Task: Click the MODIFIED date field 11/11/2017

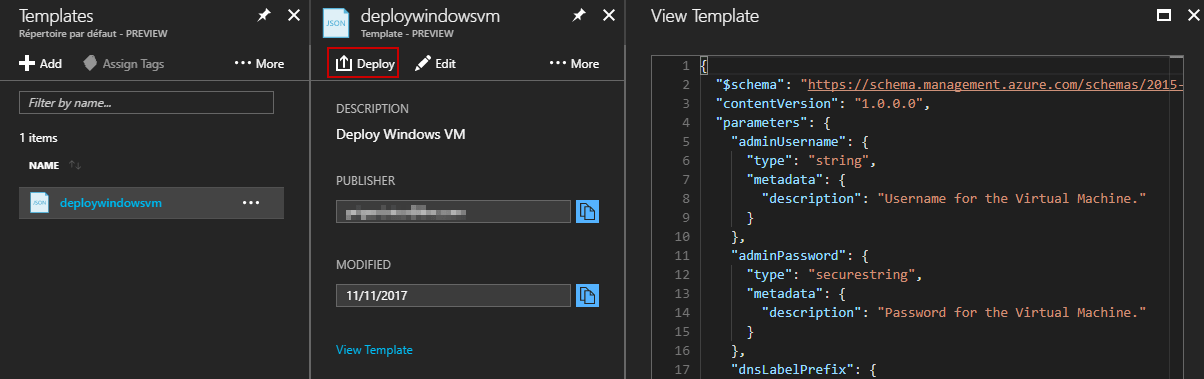Action: click(454, 296)
